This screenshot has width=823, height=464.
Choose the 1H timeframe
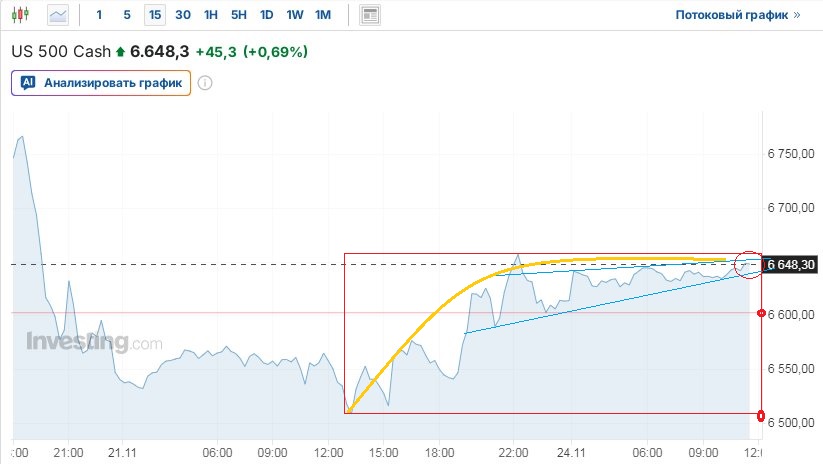point(211,15)
